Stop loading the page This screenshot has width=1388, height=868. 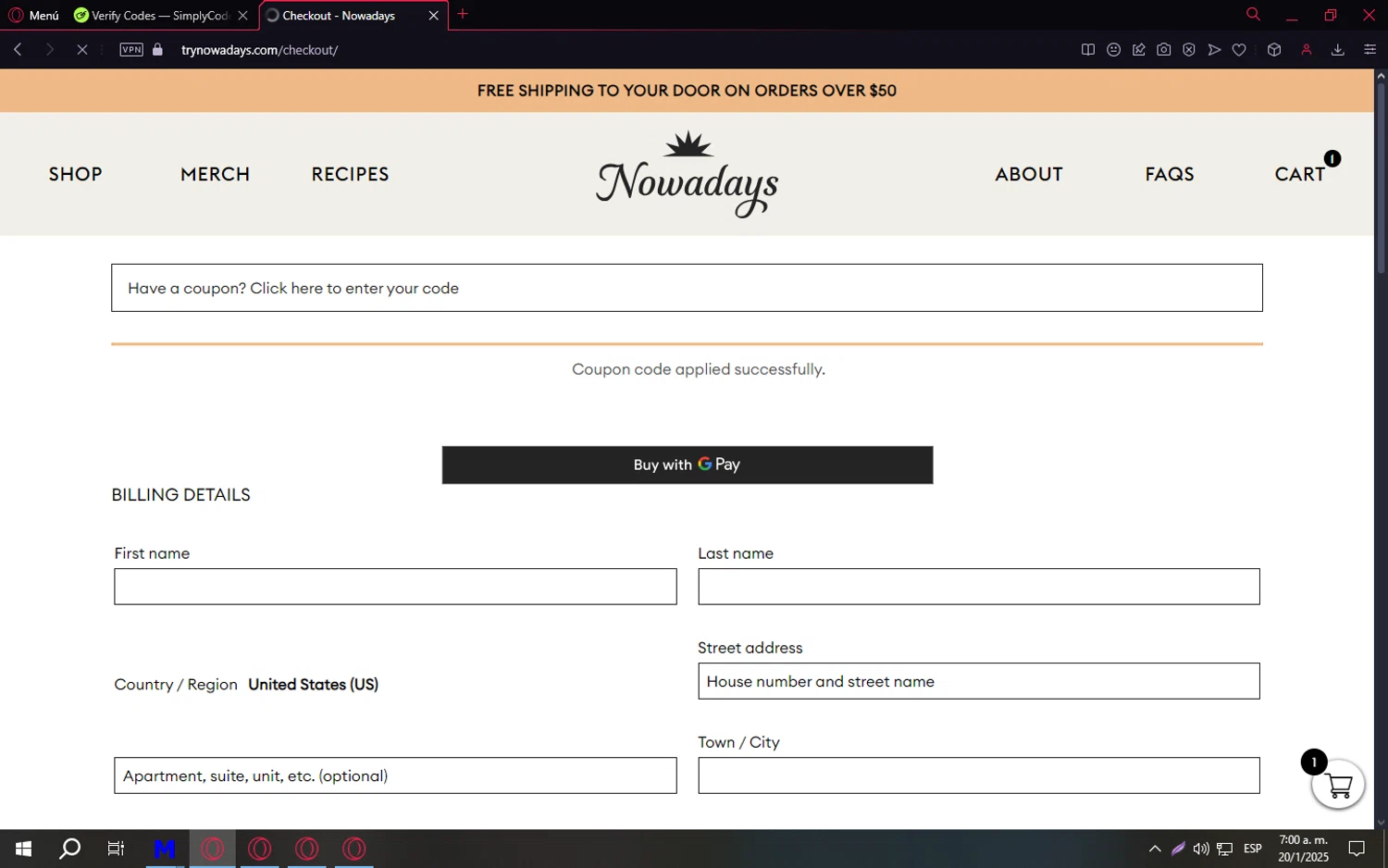81,50
